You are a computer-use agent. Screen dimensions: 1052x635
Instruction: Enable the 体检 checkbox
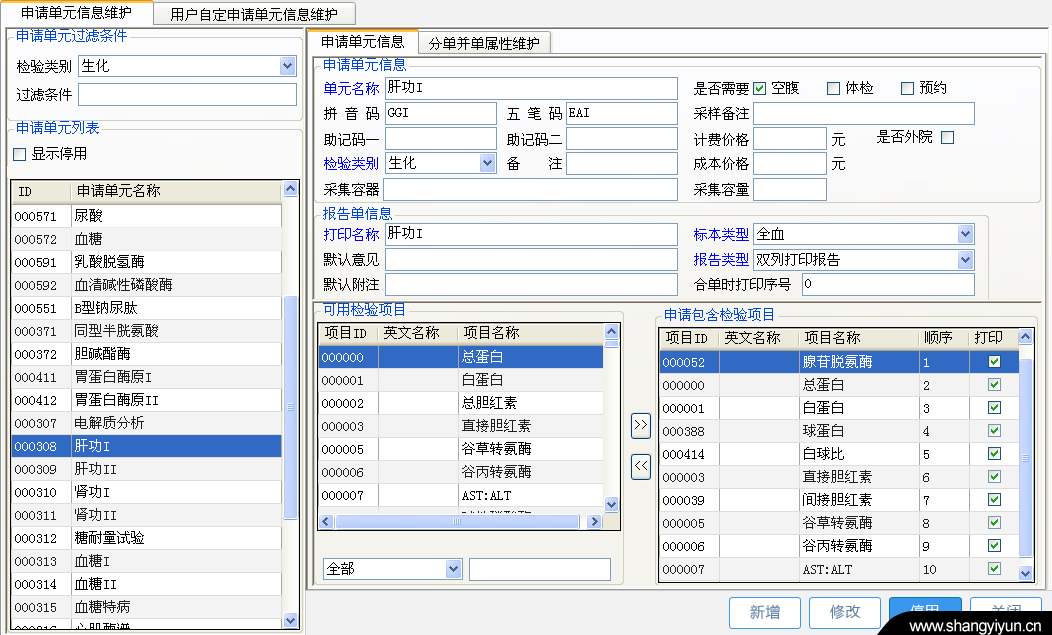click(833, 88)
